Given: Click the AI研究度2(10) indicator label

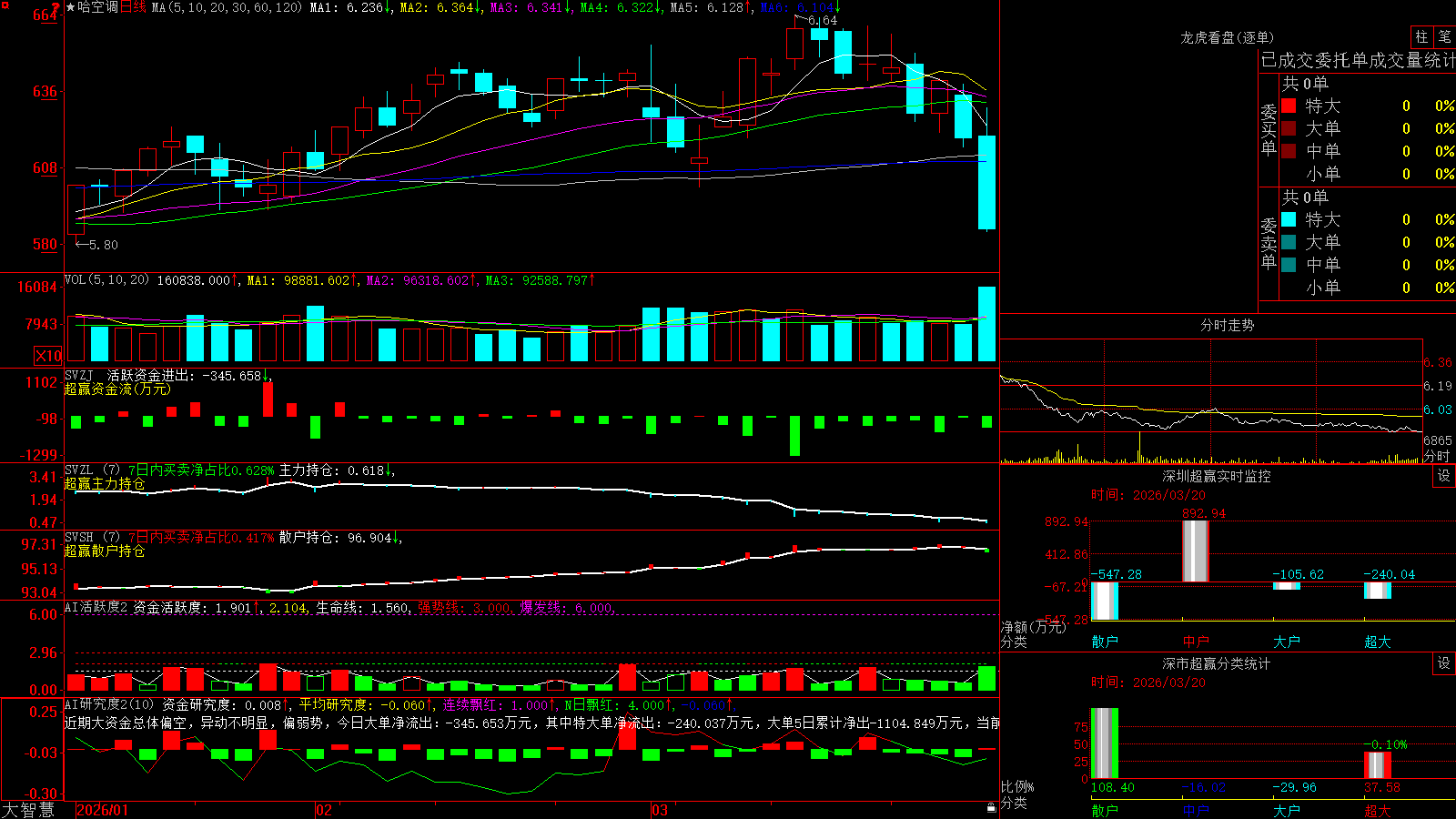Looking at the screenshot, I should [x=110, y=704].
